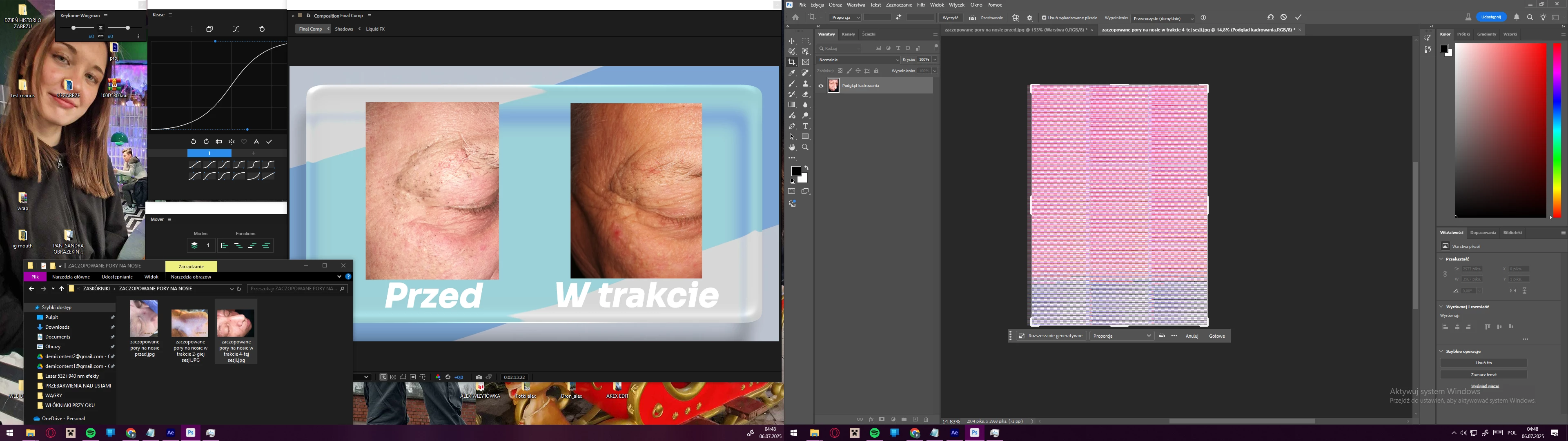Open Photoshop notifications bell icon

[x=1516, y=18]
